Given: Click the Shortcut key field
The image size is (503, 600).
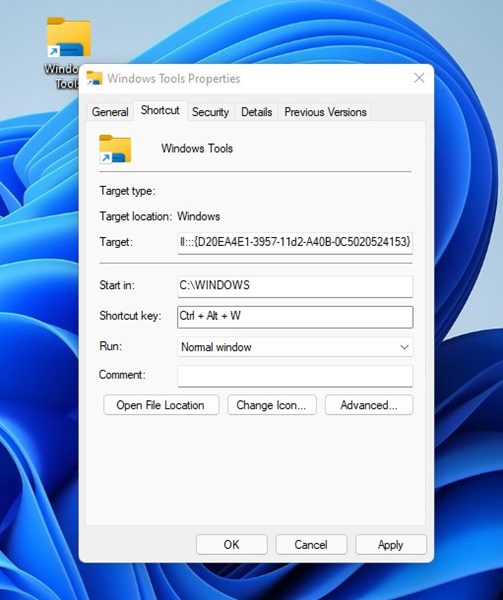Looking at the screenshot, I should click(295, 317).
